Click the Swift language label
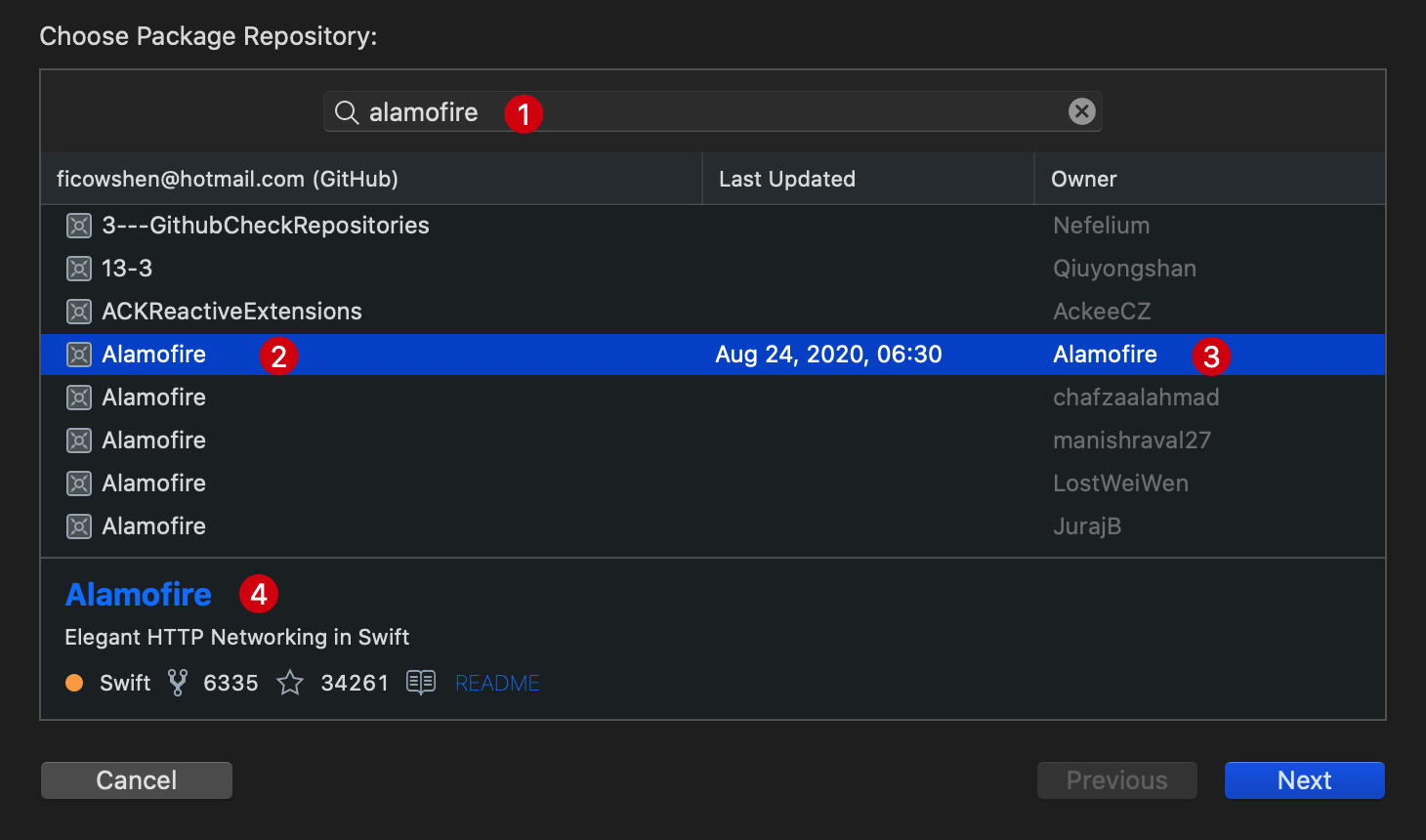 (125, 683)
